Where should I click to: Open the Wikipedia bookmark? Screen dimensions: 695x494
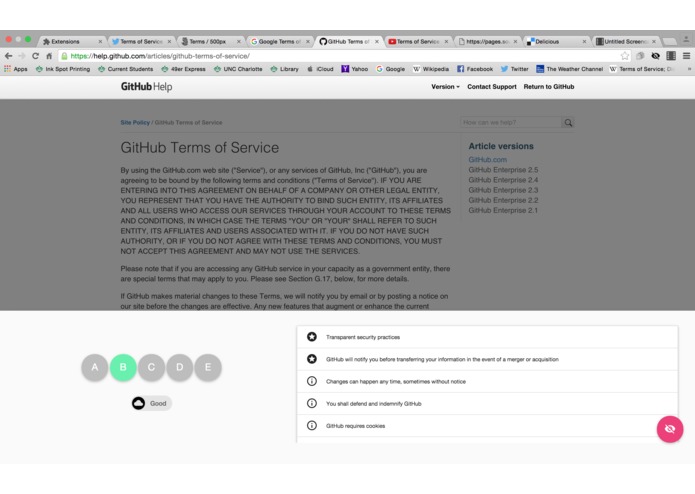tap(431, 69)
